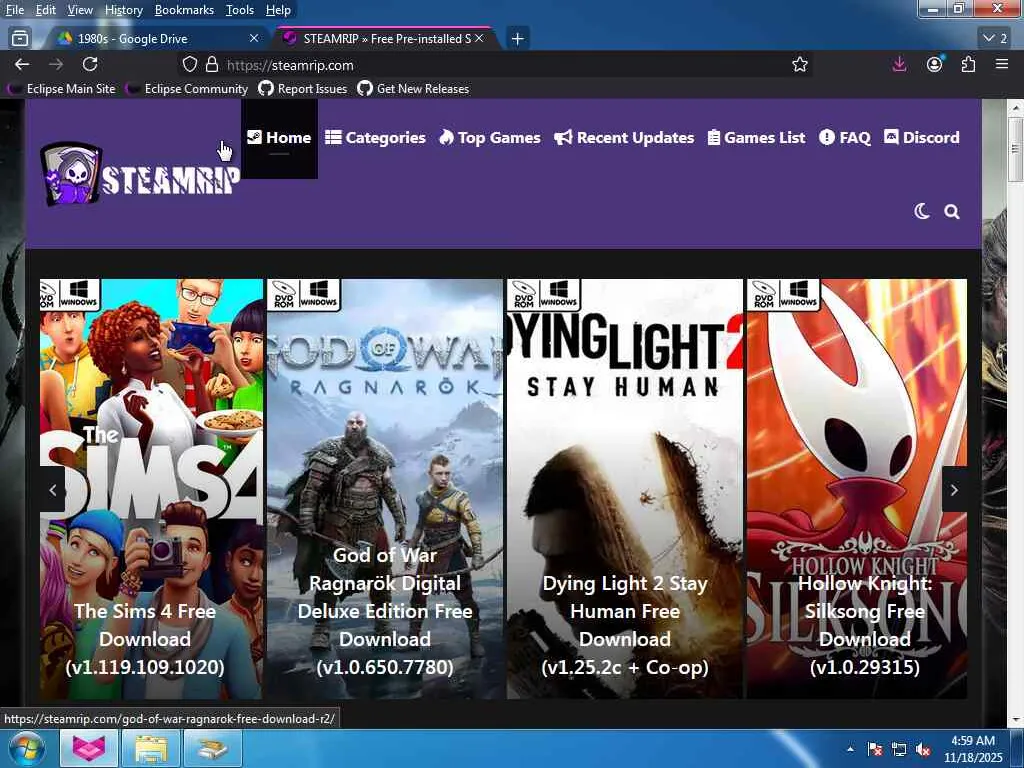Open the Eclipse Main Site bookmark
The image size is (1024, 768).
click(x=61, y=89)
